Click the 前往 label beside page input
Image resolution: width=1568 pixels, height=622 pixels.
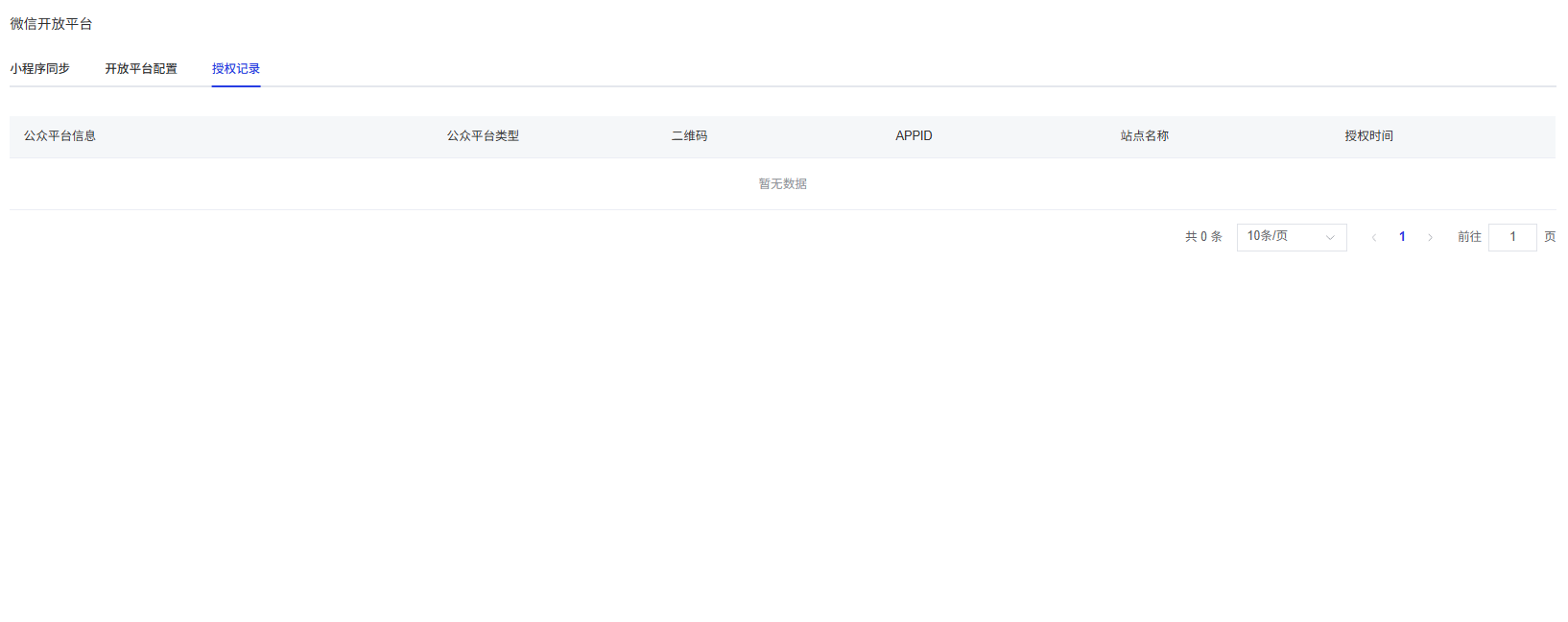tap(1469, 237)
